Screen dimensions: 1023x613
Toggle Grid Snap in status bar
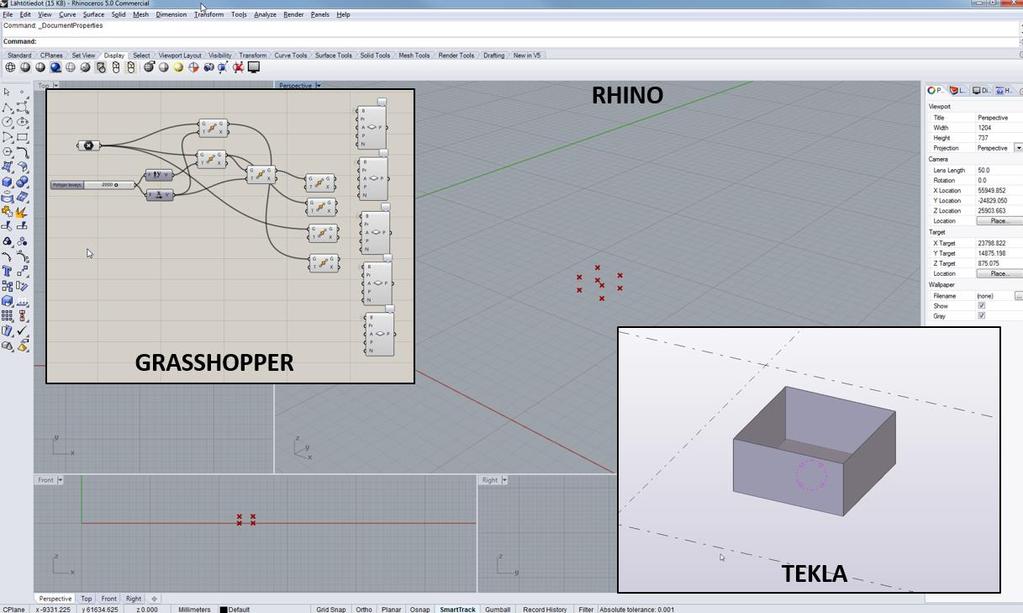pyautogui.click(x=331, y=609)
